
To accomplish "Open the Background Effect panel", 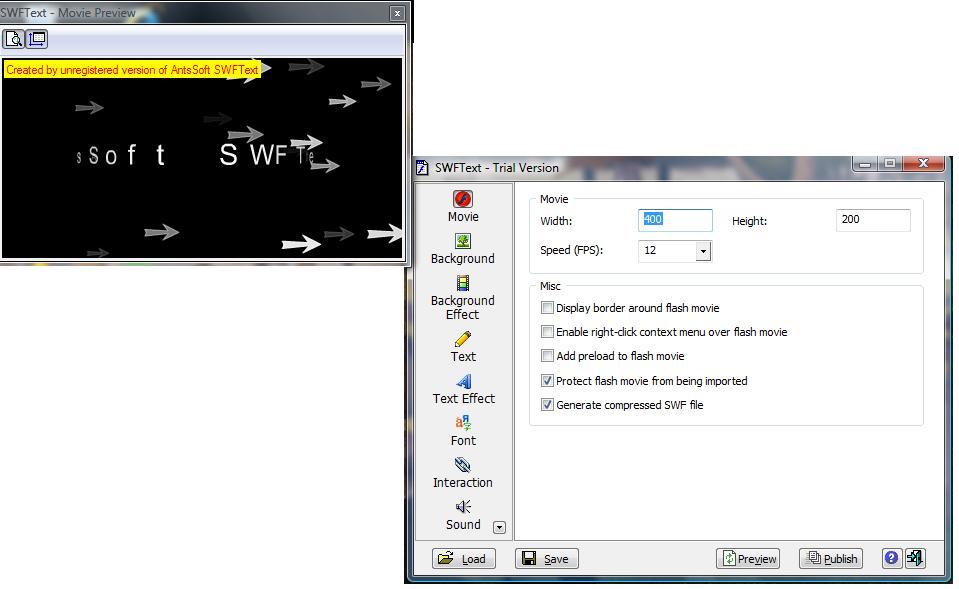I will coord(462,284).
